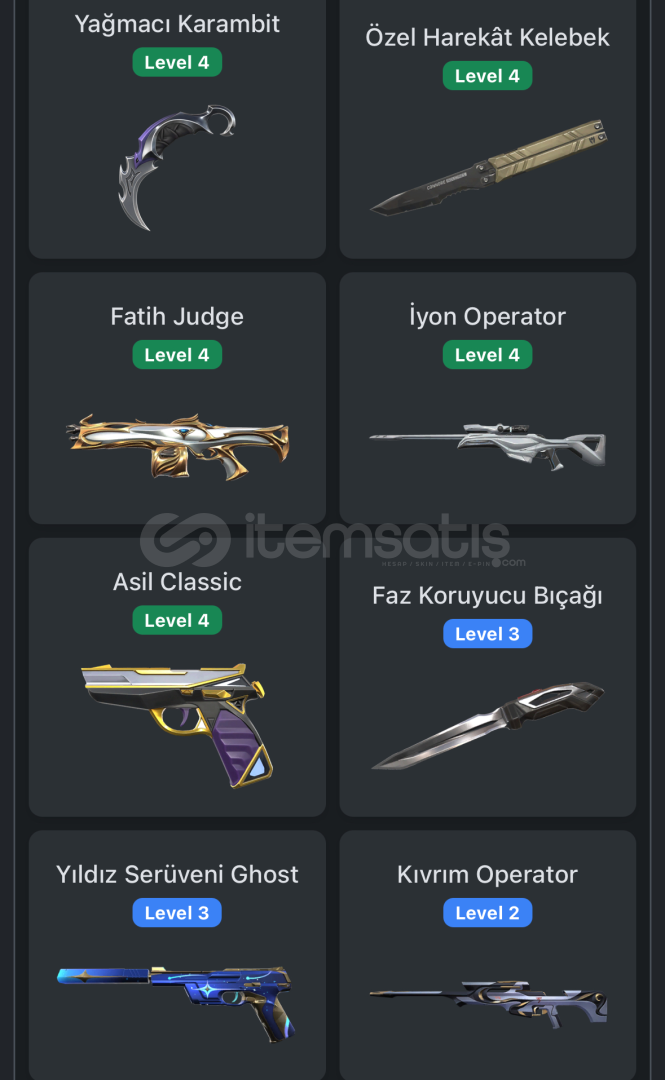Click the Kıvrım Operator sniper image
Viewport: 665px width, 1080px height.
[x=488, y=1004]
